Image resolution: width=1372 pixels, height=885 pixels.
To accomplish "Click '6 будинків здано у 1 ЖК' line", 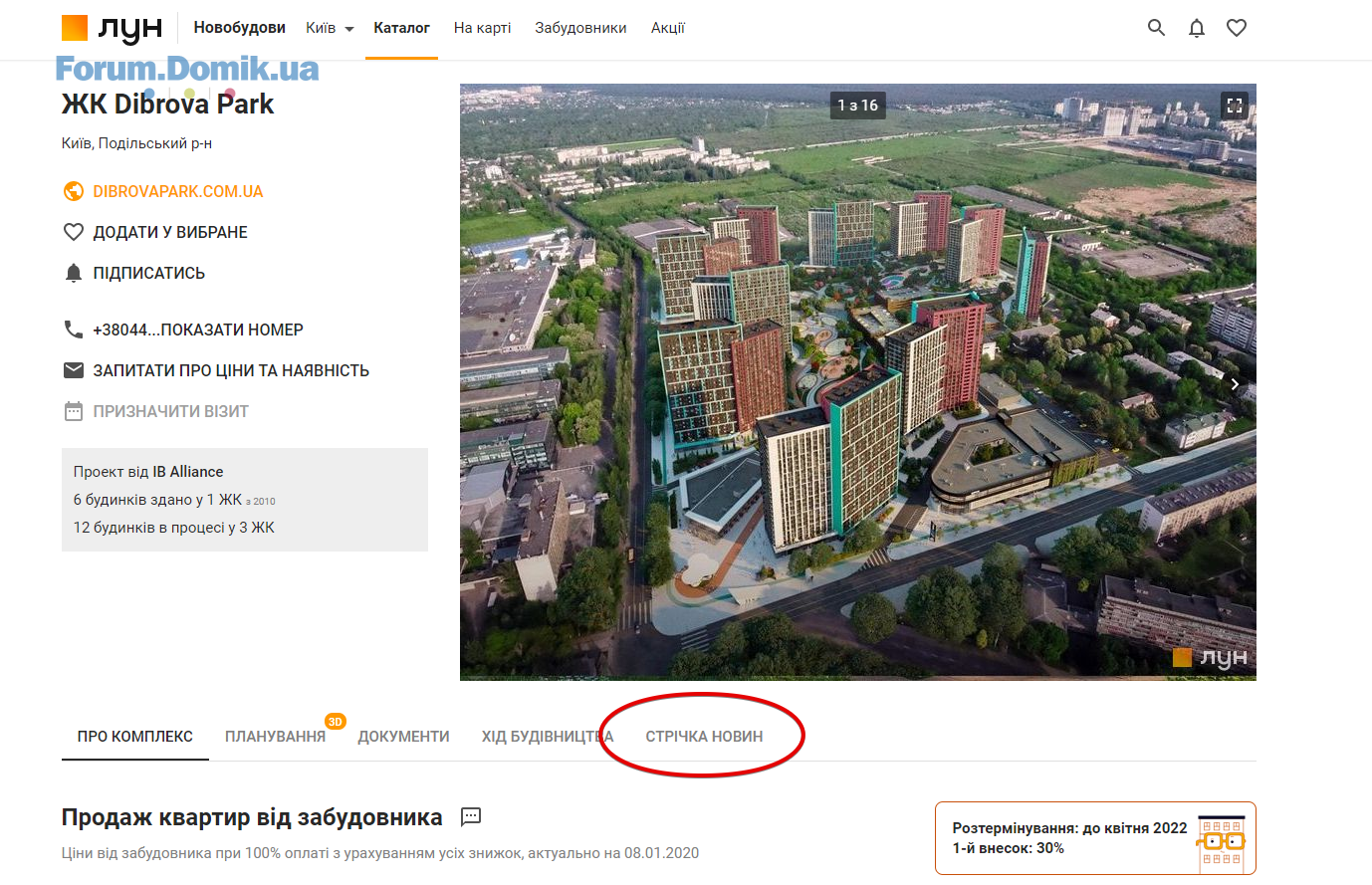I will 174,500.
